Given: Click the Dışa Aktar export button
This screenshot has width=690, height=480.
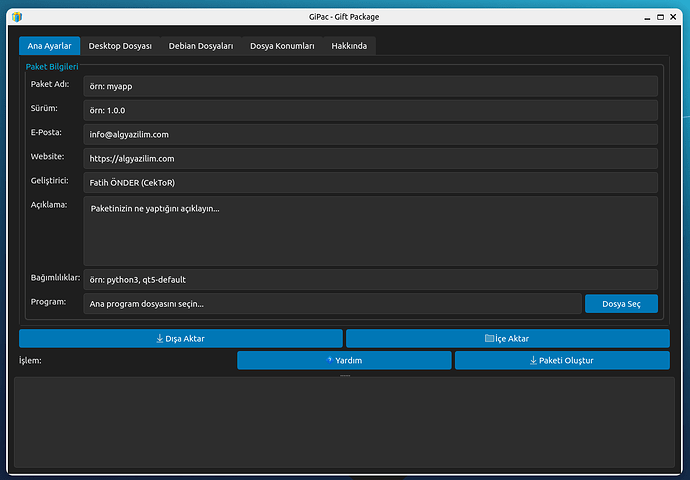Looking at the screenshot, I should 181,338.
